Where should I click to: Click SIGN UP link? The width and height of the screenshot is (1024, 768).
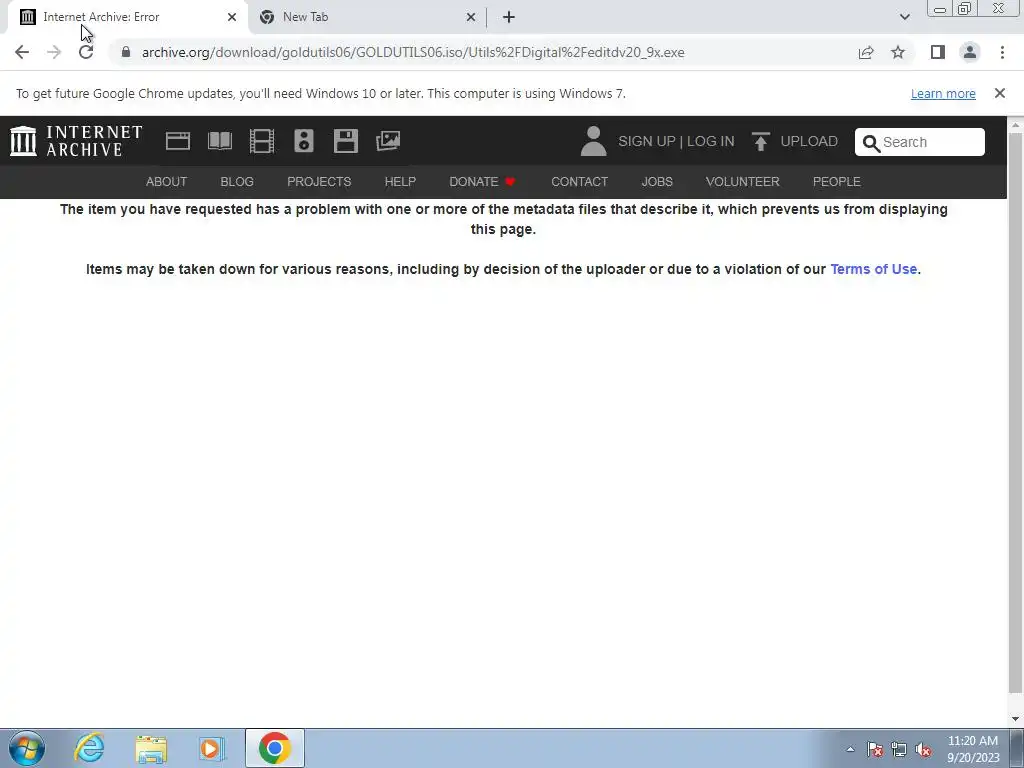coord(647,141)
